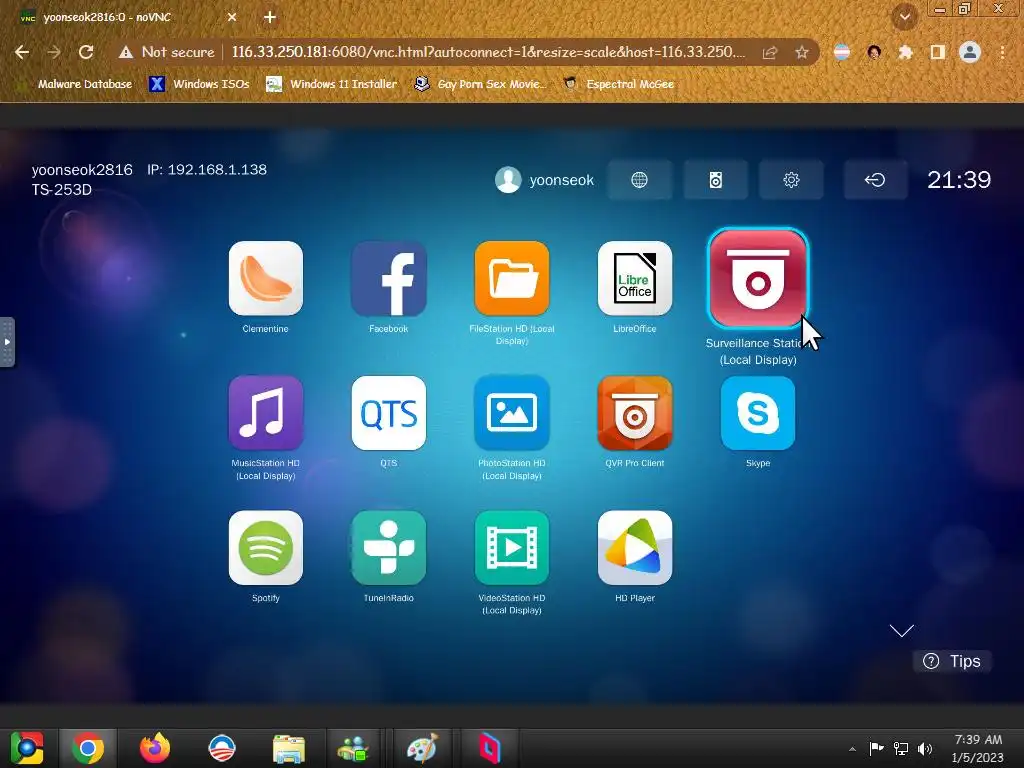
Task: Open Surveillance Station (Local Display)
Action: pyautogui.click(x=758, y=278)
